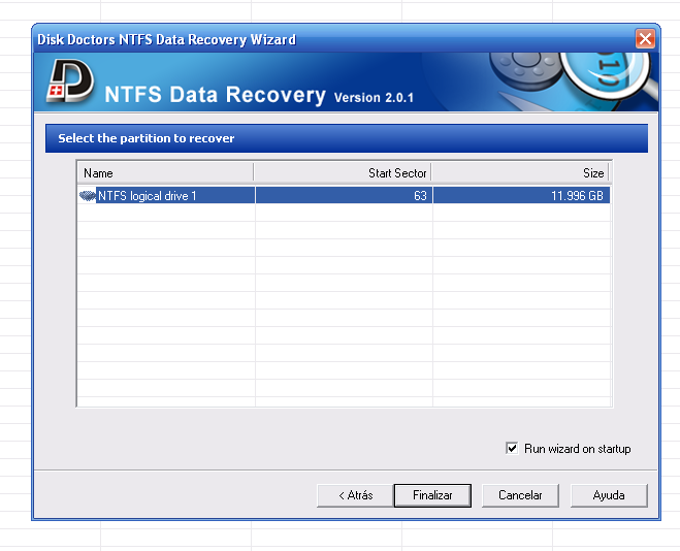Click the start sector value 63
This screenshot has width=680, height=551.
pos(420,196)
